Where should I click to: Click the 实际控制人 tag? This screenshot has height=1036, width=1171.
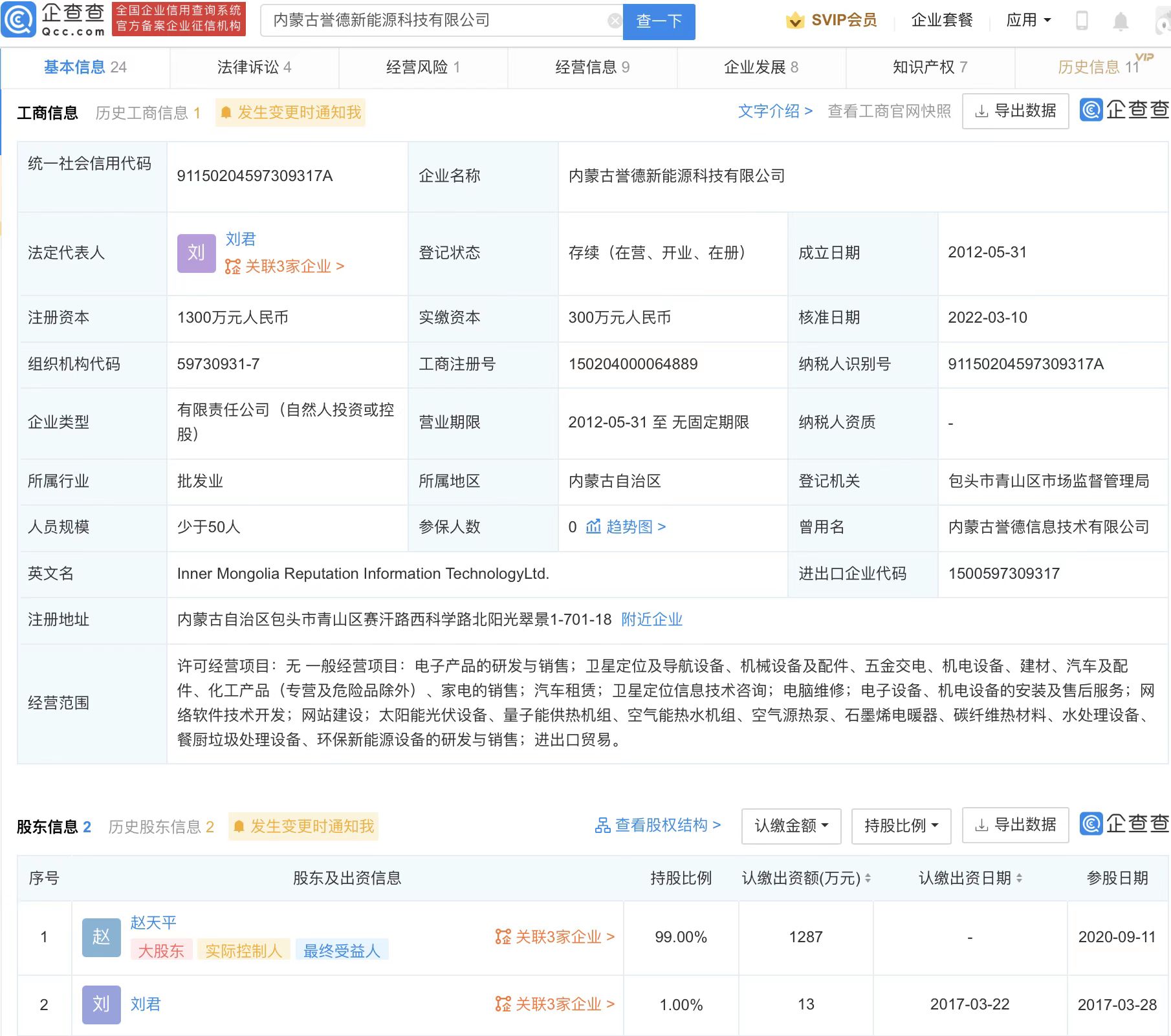tap(244, 951)
